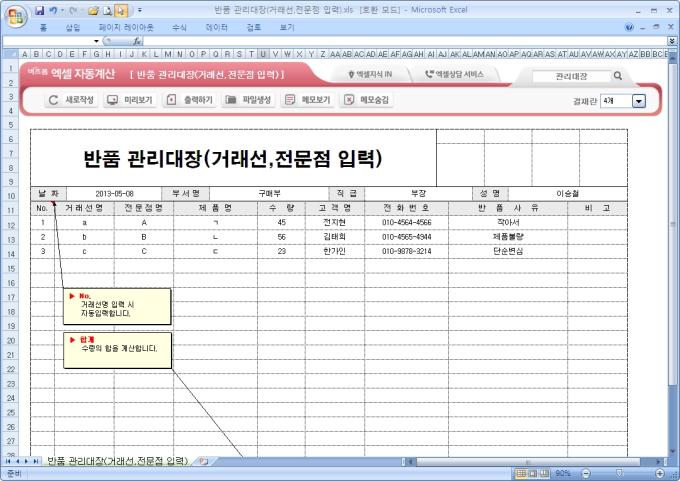Click the Insert Worksheet tab icon
The height and width of the screenshot is (481, 680).
click(x=203, y=461)
